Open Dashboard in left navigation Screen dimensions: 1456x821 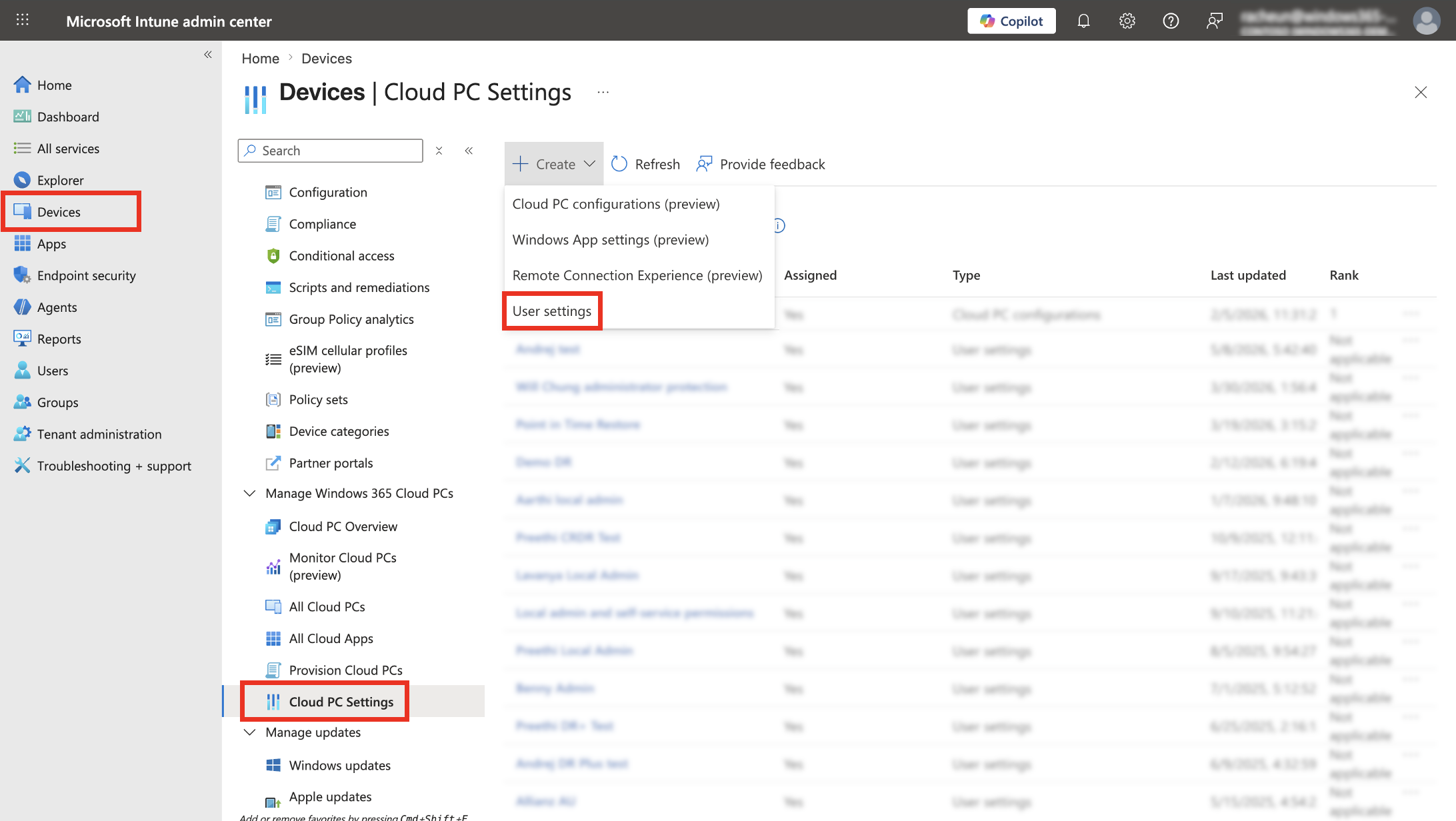coord(68,117)
